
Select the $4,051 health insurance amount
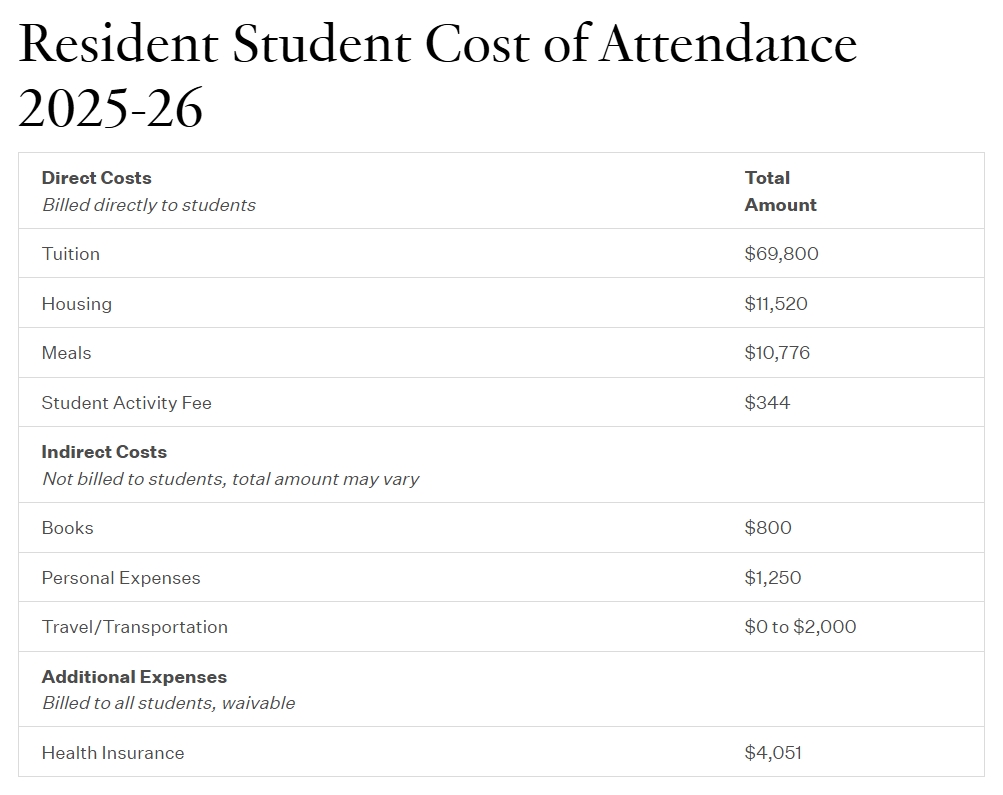coord(773,753)
